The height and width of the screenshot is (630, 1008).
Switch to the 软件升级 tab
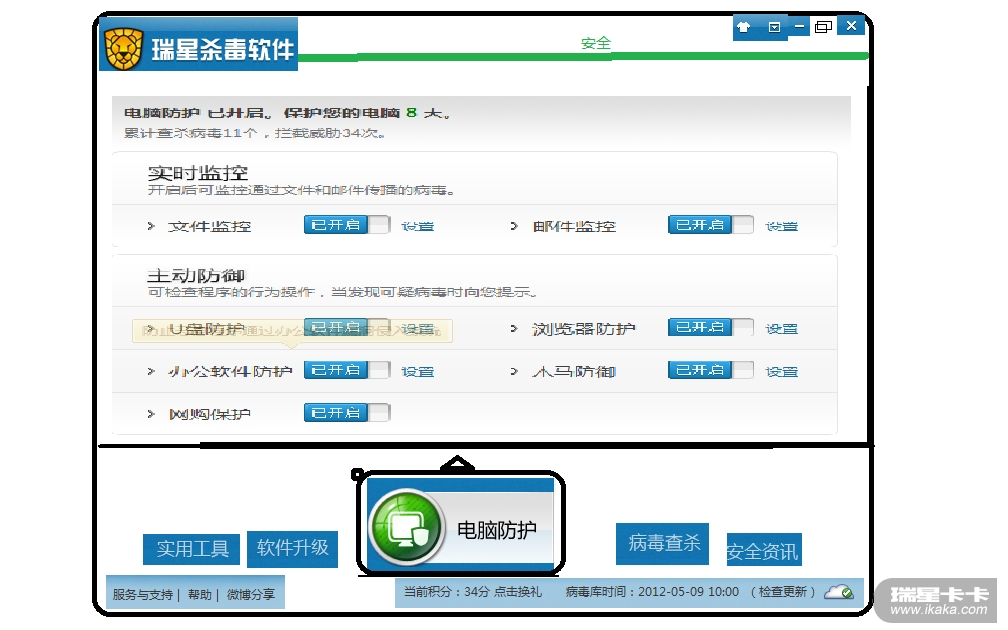292,548
